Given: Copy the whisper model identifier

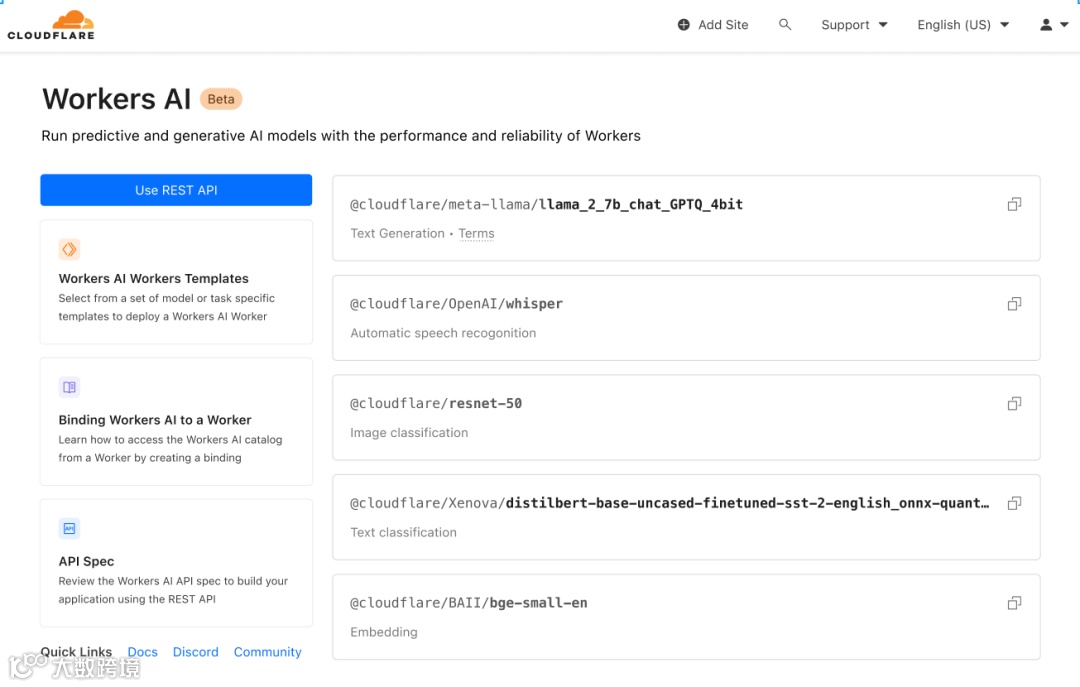Looking at the screenshot, I should 1014,304.
